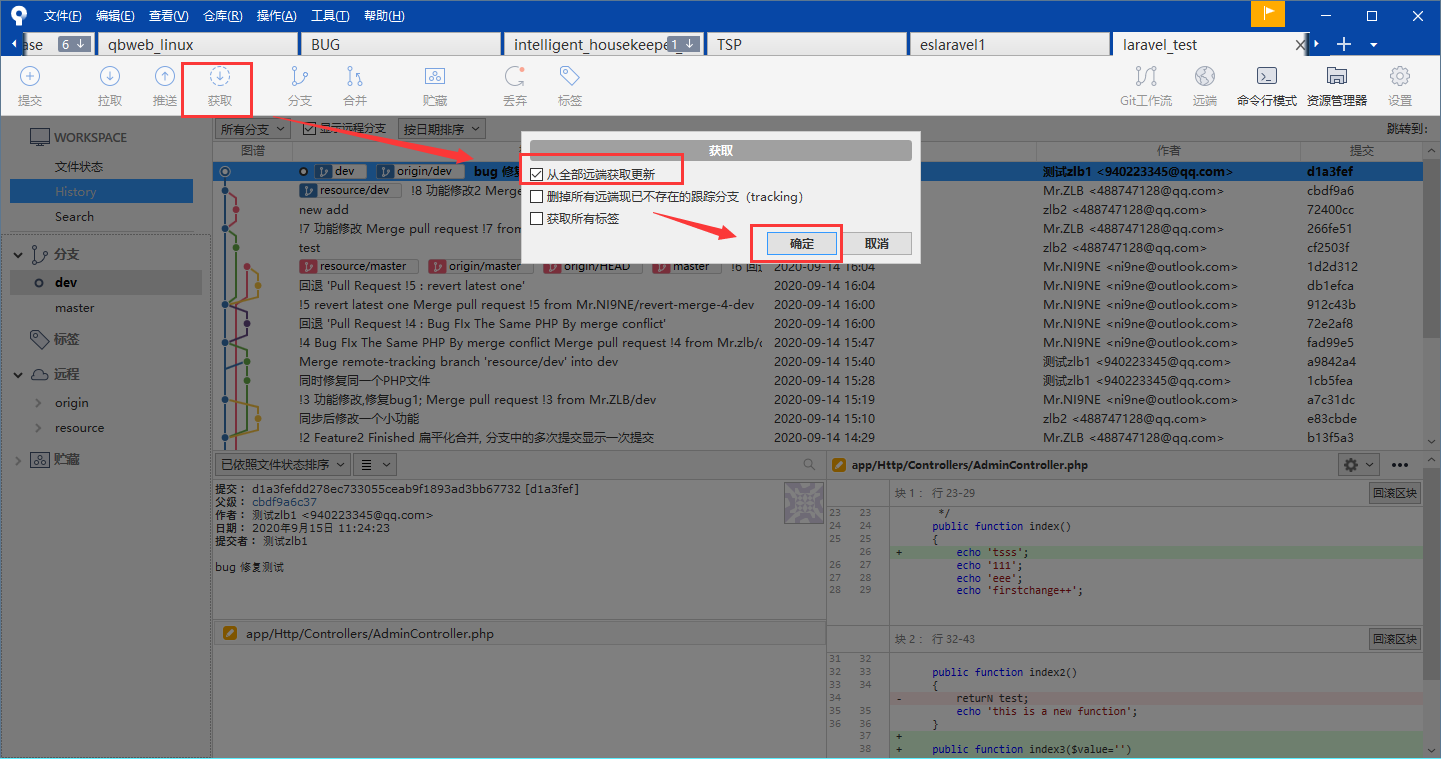Viewport: 1441px width, 759px height.
Task: Switch to the eslaravel1 repository tab
Action: (x=1008, y=44)
